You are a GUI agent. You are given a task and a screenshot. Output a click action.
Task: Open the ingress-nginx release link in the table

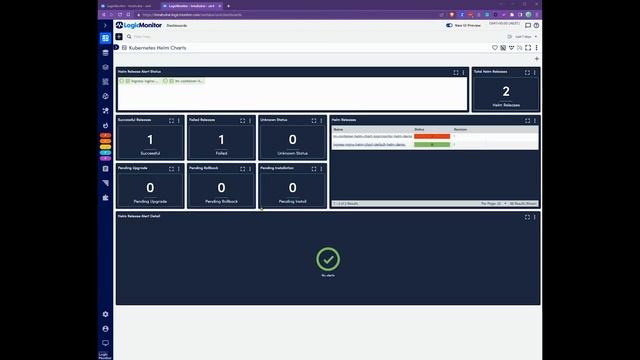[x=369, y=144]
